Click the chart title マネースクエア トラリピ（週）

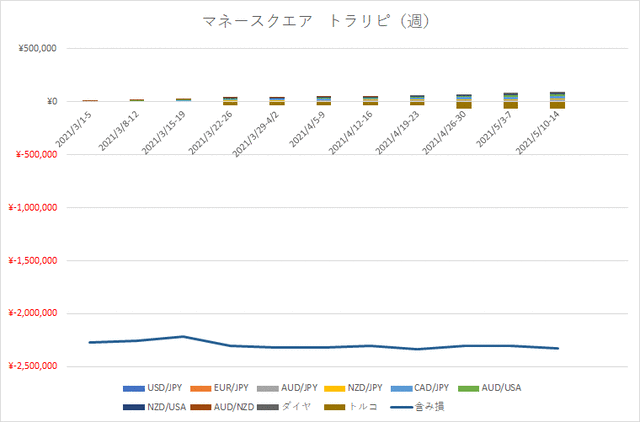[316, 21]
